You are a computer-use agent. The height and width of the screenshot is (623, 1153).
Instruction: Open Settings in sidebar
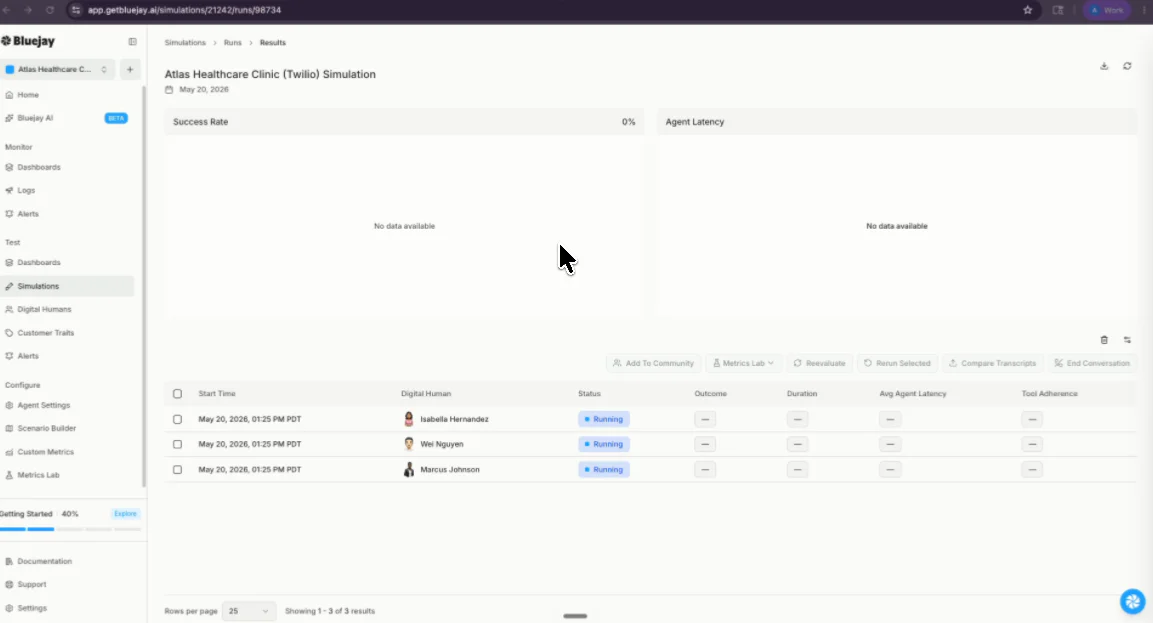pos(32,608)
